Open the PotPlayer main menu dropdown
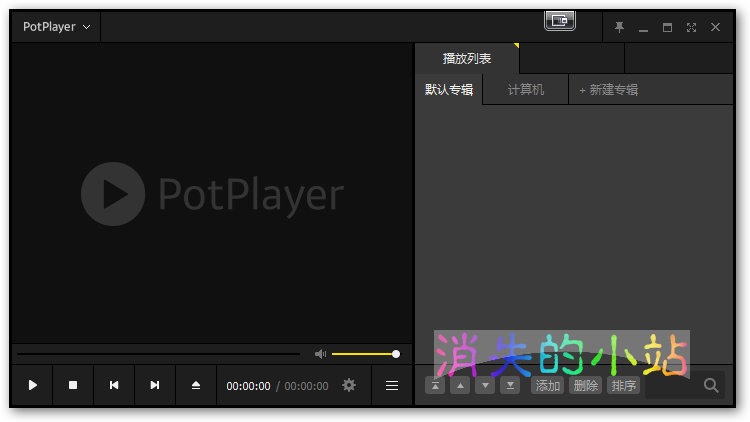Screen dimensions: 750x422 56,27
